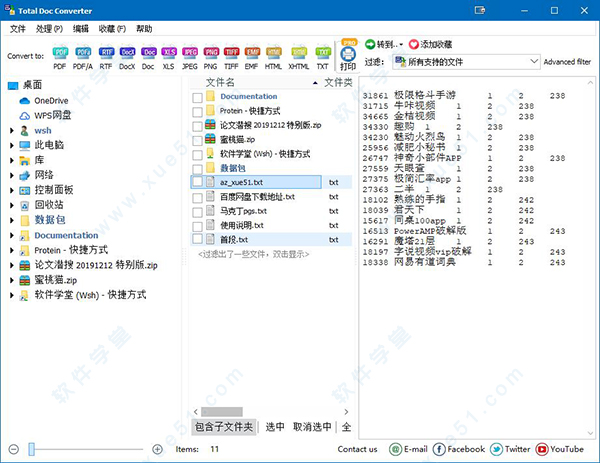Viewport: 600px width, 463px height.
Task: Open the 打印 print pro button
Action: coord(348,55)
